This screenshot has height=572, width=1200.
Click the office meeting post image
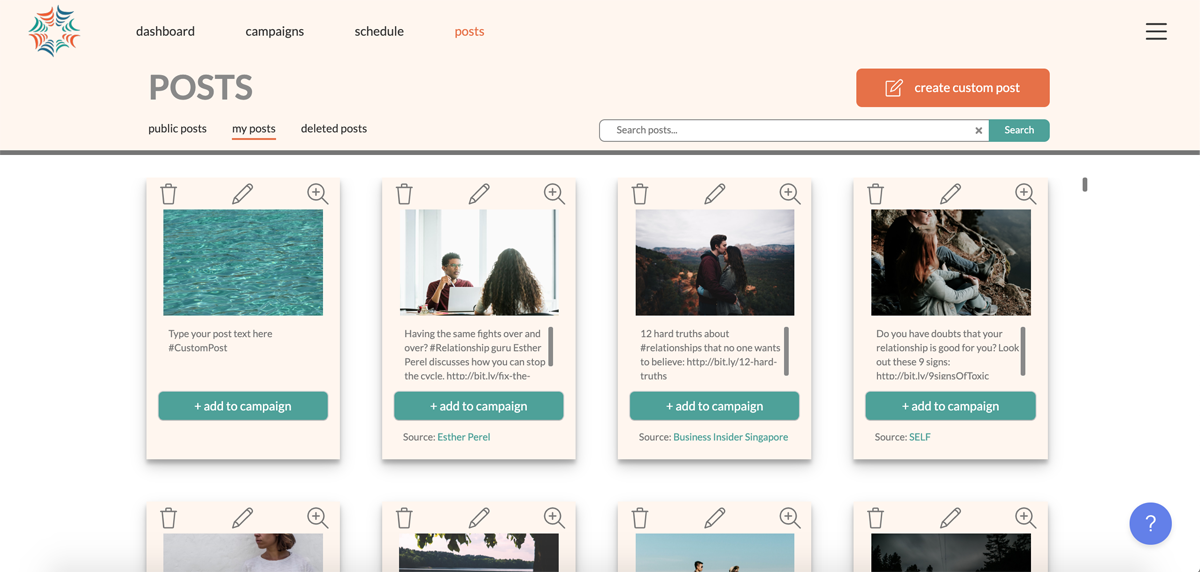click(x=479, y=263)
